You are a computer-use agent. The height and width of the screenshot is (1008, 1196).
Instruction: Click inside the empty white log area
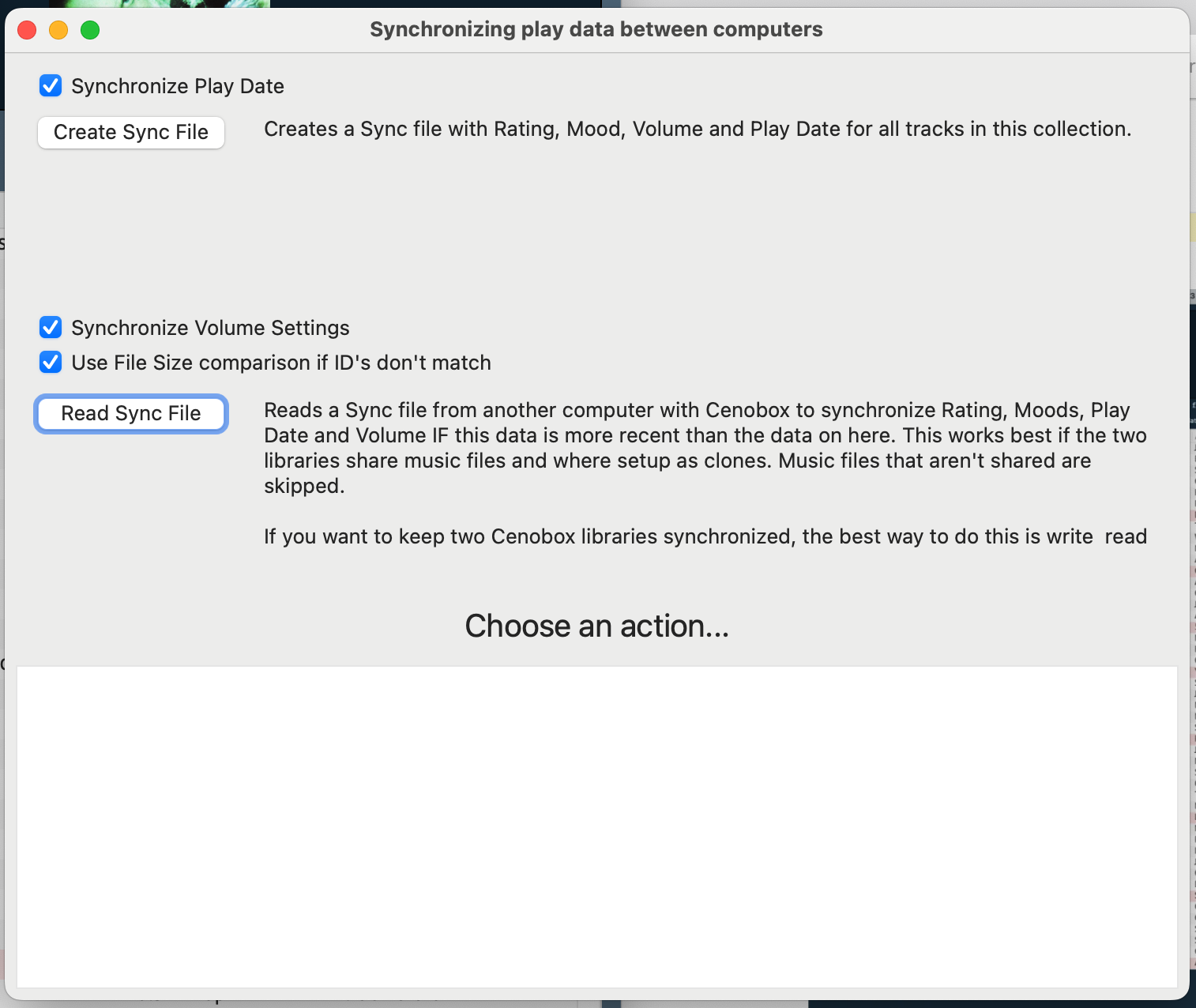(x=596, y=826)
